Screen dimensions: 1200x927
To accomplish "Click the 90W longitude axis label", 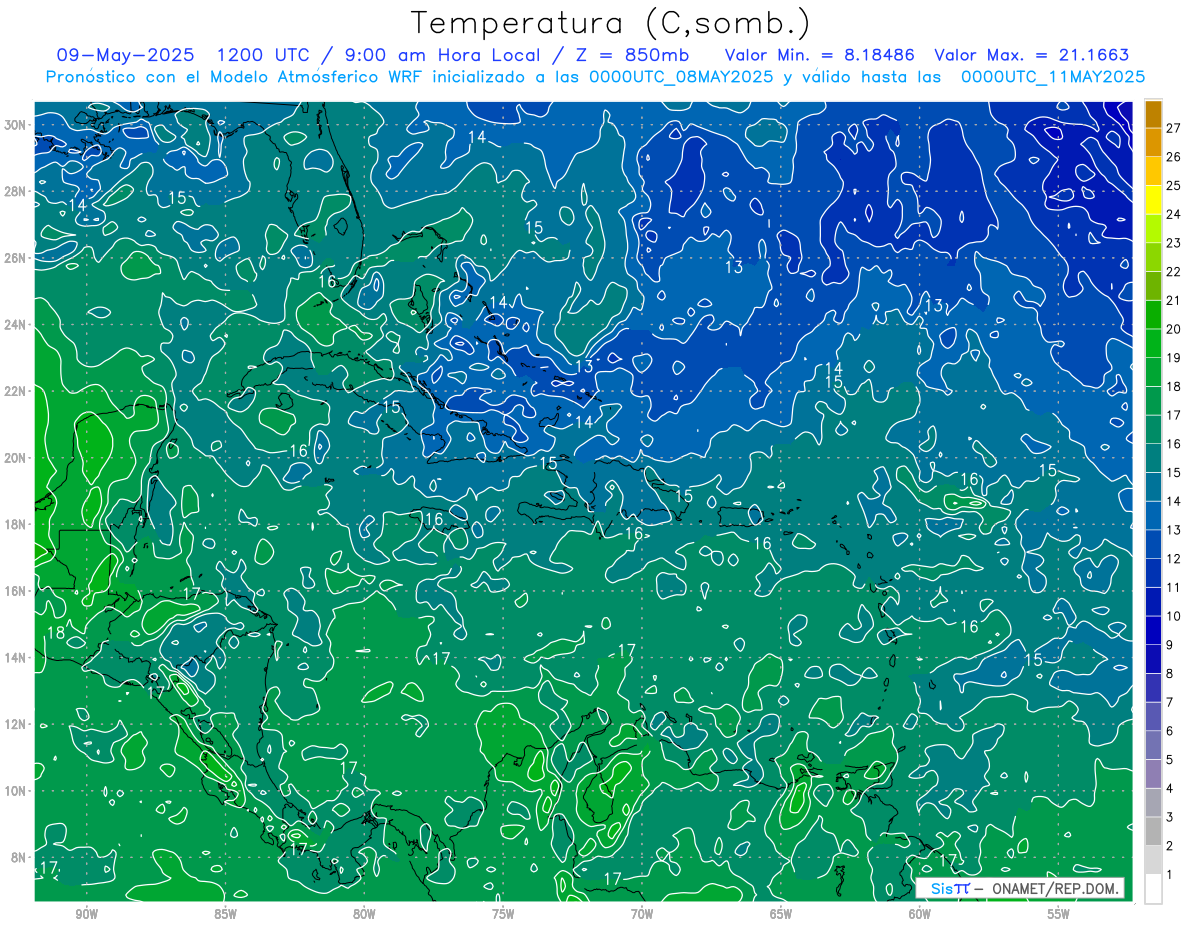I will (86, 914).
